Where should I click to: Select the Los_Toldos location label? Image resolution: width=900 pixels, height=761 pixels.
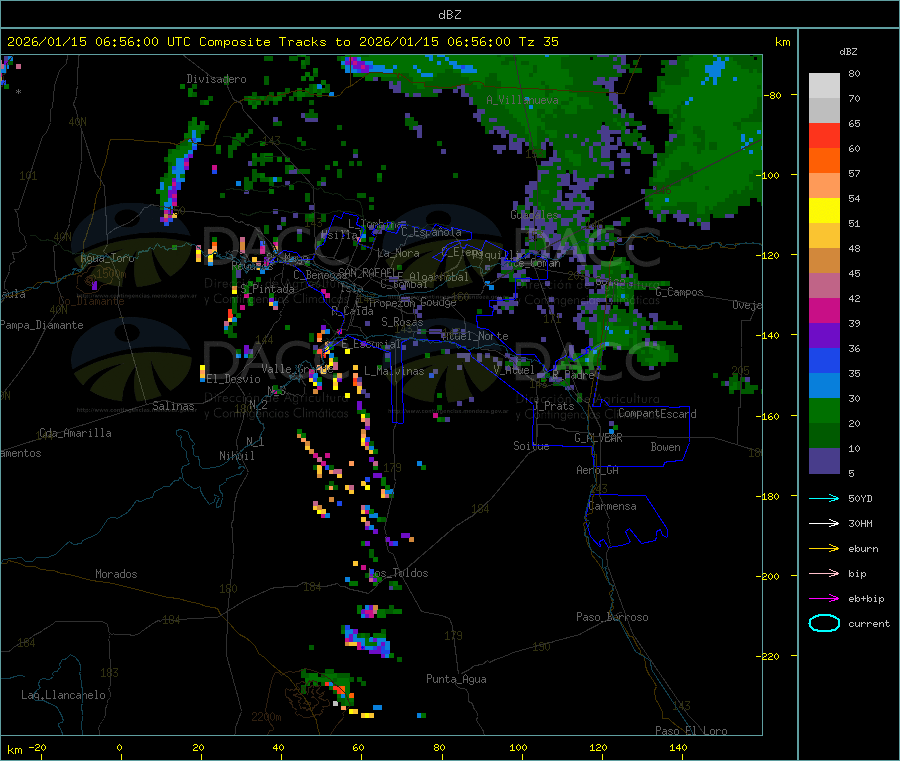[398, 574]
